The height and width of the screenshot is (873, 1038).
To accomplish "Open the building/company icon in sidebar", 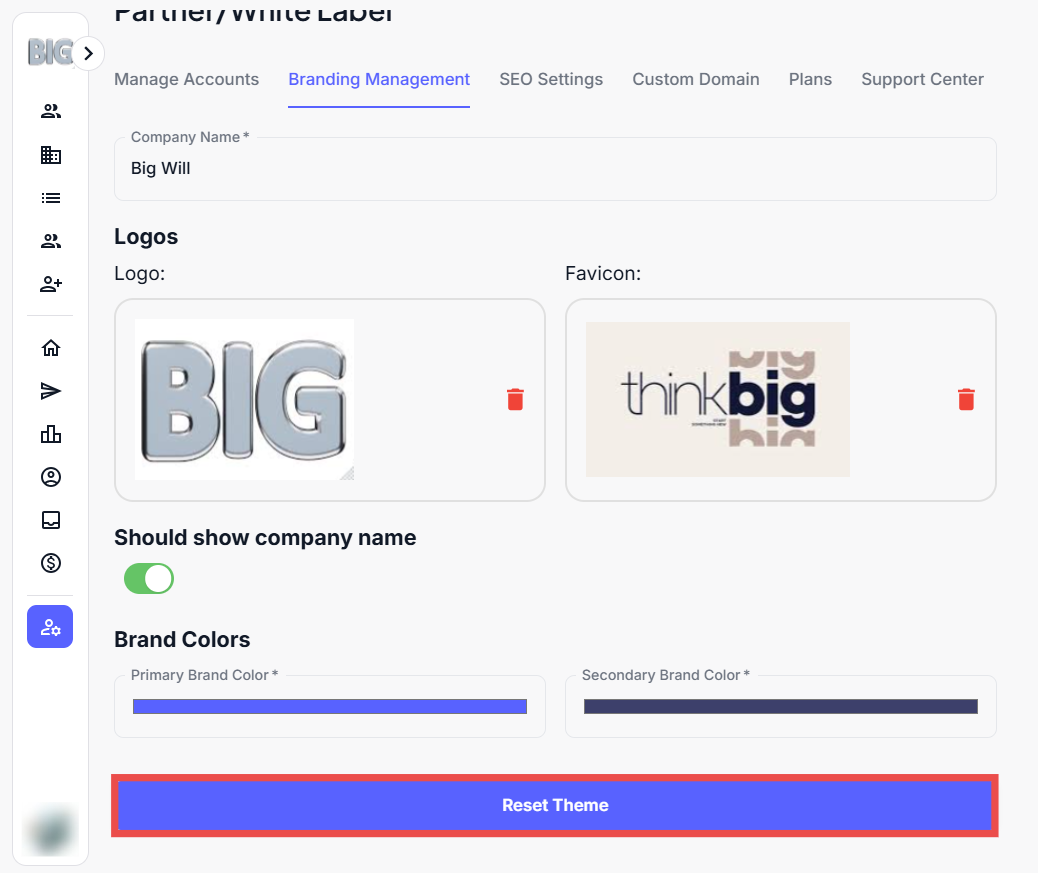I will pyautogui.click(x=51, y=155).
